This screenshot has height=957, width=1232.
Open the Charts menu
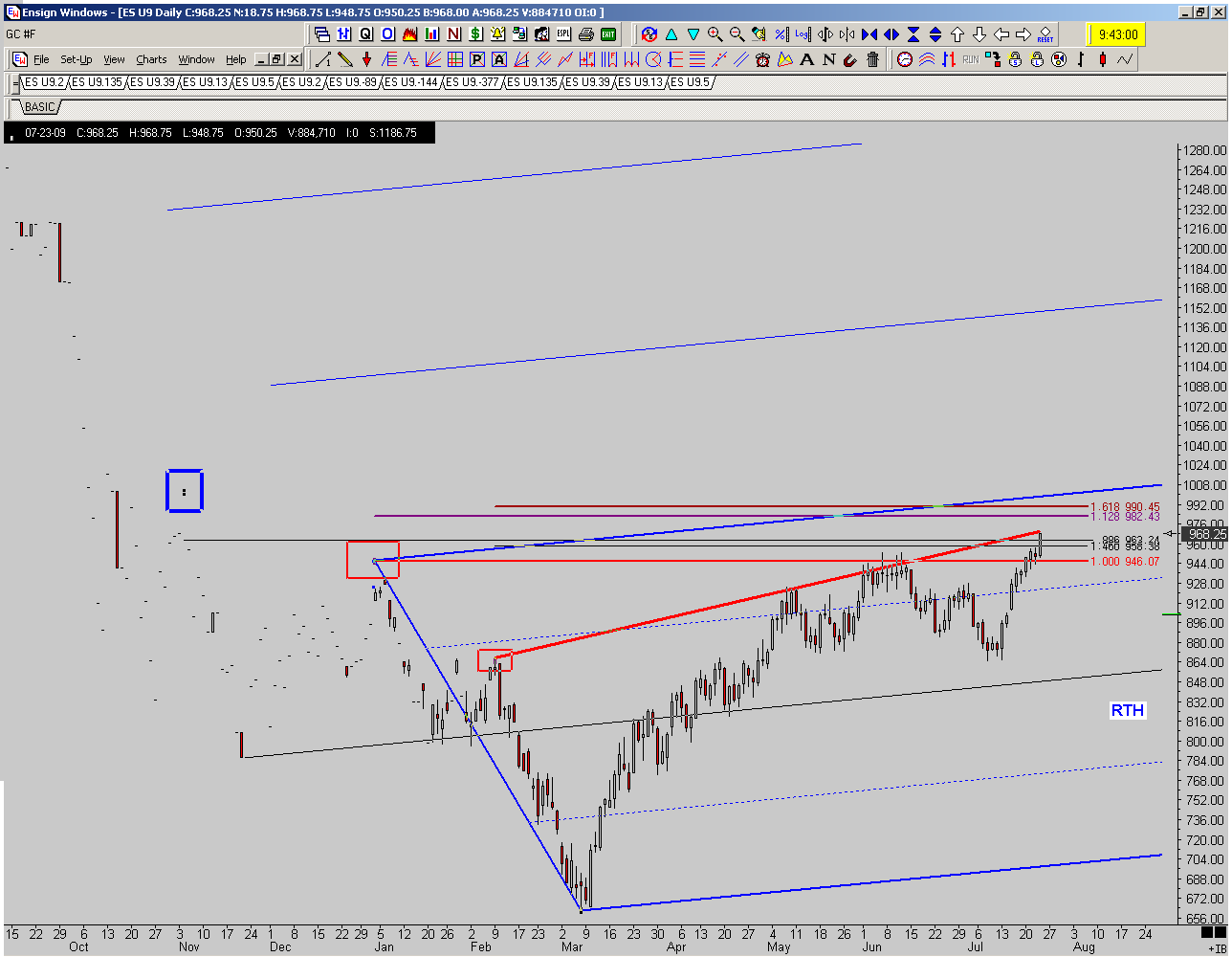[x=151, y=59]
